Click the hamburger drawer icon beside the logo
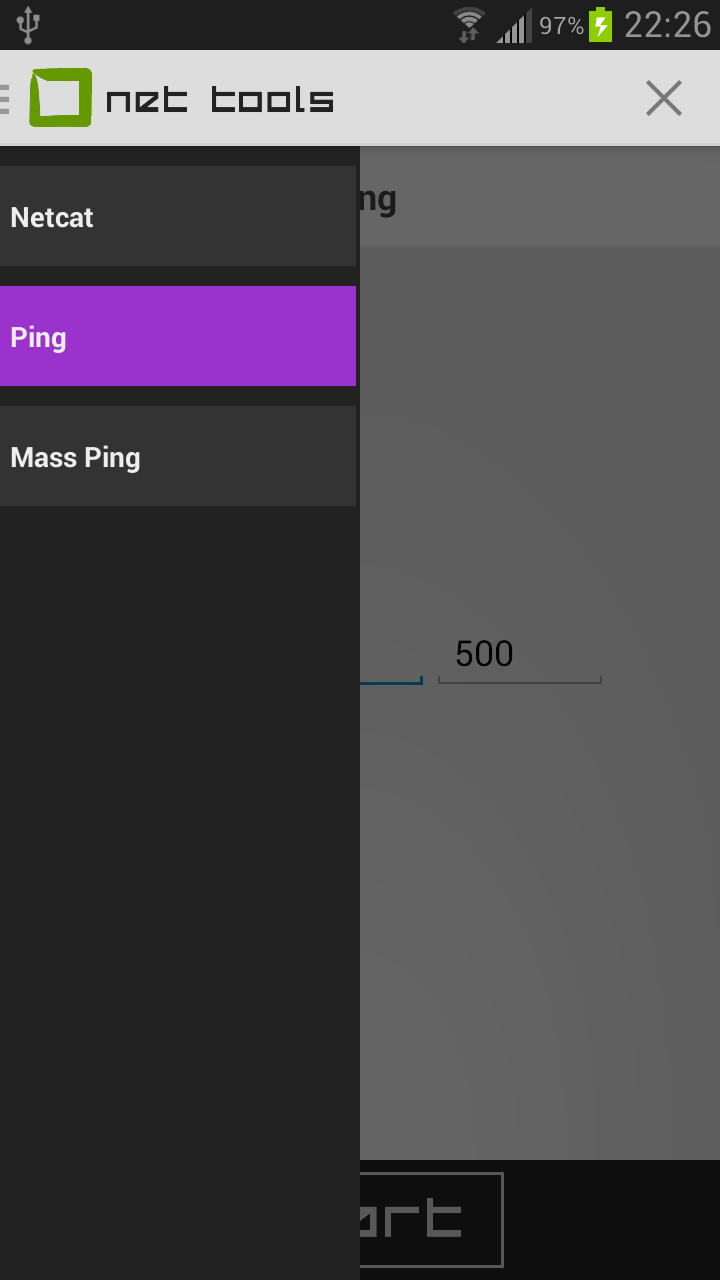Image resolution: width=720 pixels, height=1280 pixels. pos(5,98)
